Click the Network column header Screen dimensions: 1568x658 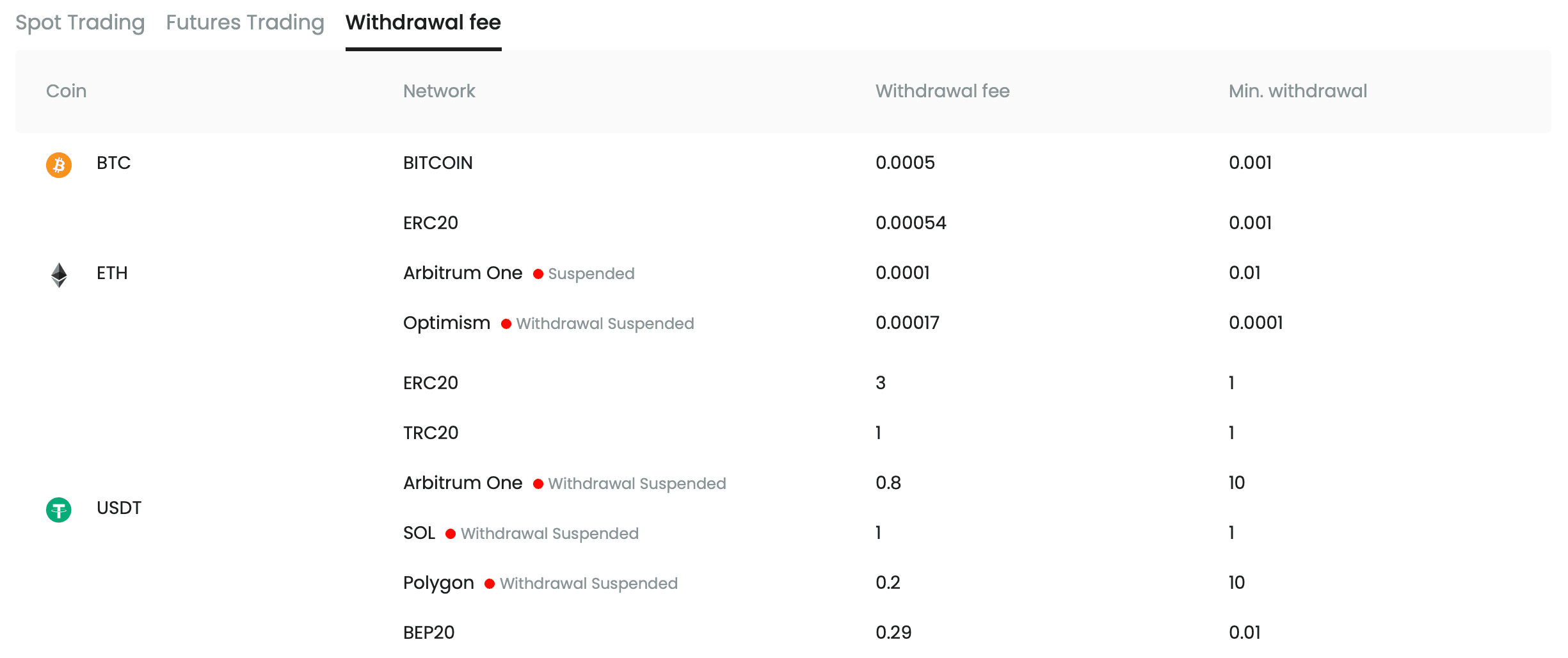tap(439, 91)
